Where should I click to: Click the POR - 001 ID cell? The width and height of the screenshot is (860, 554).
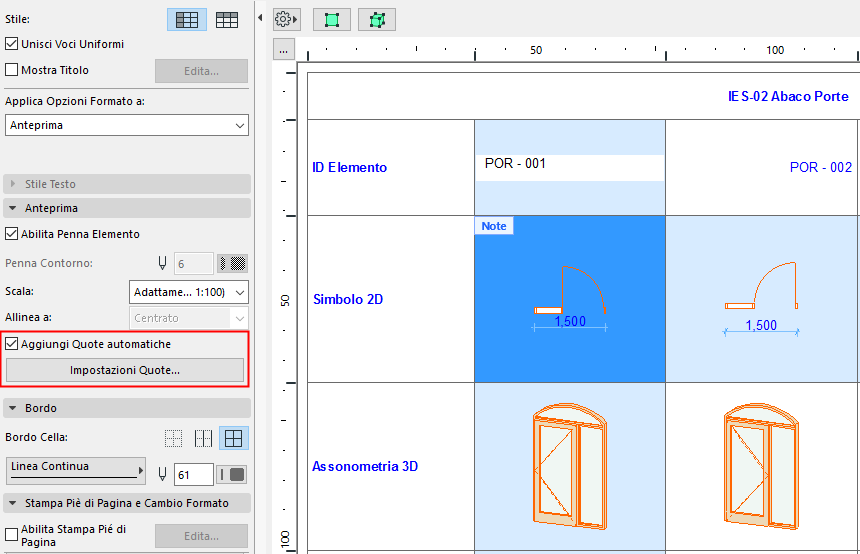(x=570, y=167)
